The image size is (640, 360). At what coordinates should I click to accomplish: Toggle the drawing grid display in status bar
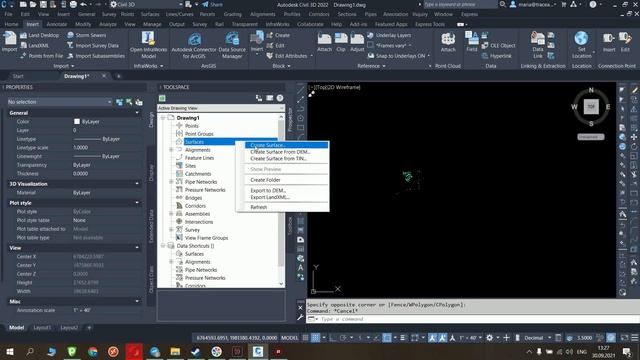(306, 338)
